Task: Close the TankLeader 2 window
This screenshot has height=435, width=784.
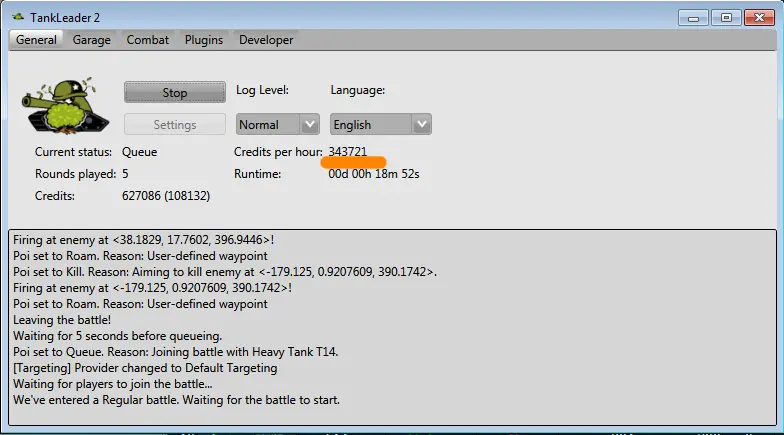Action: 759,18
